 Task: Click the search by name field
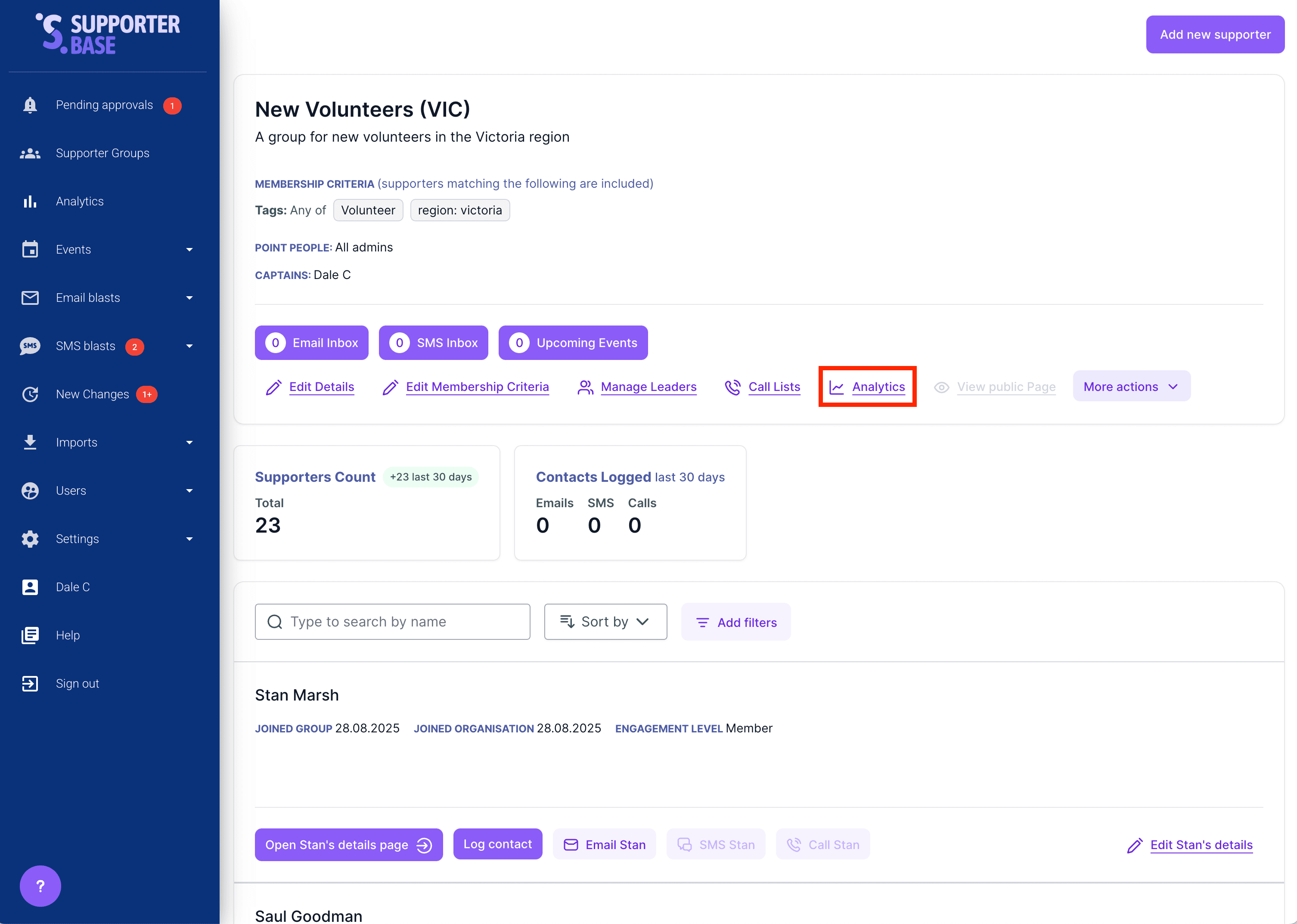(392, 621)
